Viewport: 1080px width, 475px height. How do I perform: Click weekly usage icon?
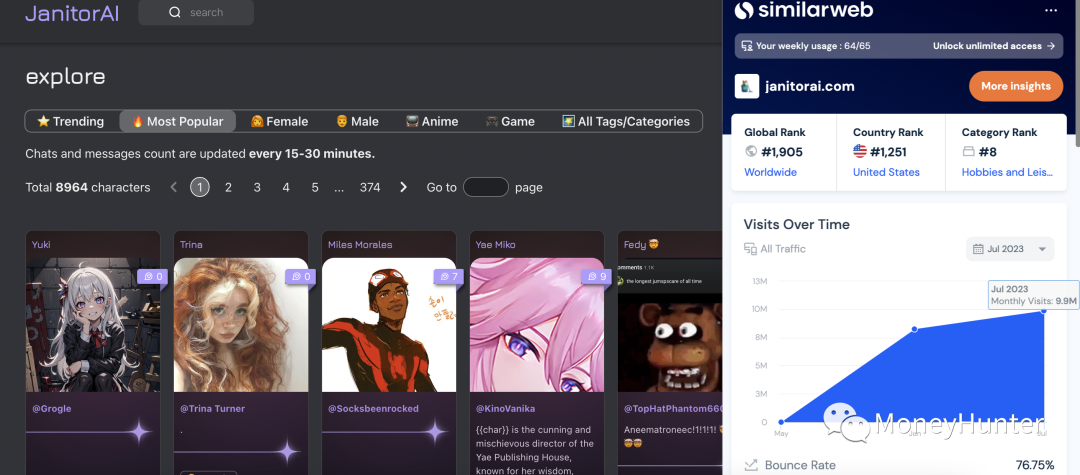point(747,46)
